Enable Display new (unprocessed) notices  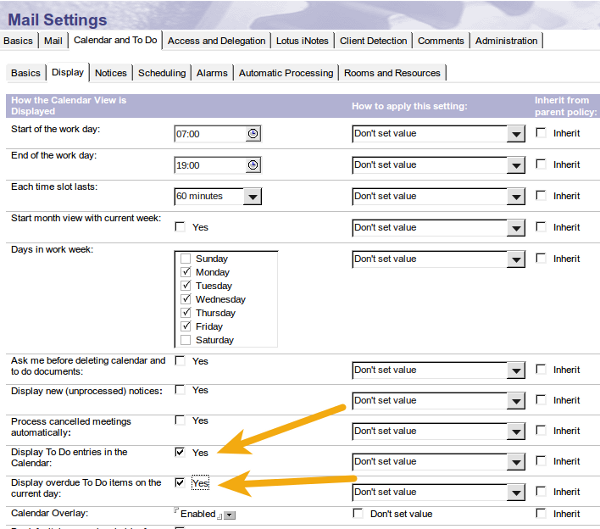coord(180,390)
